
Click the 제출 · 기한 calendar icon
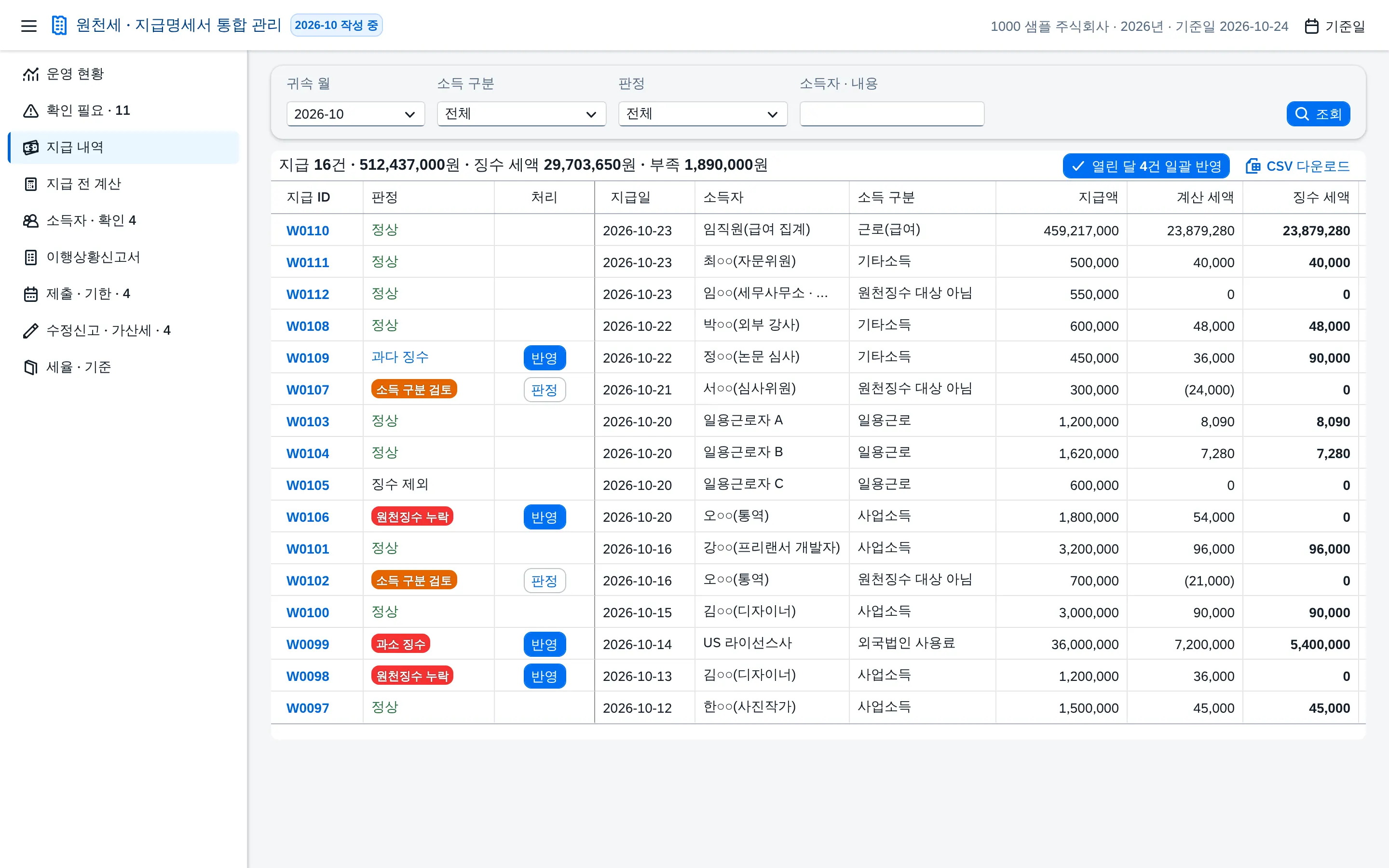(x=31, y=294)
